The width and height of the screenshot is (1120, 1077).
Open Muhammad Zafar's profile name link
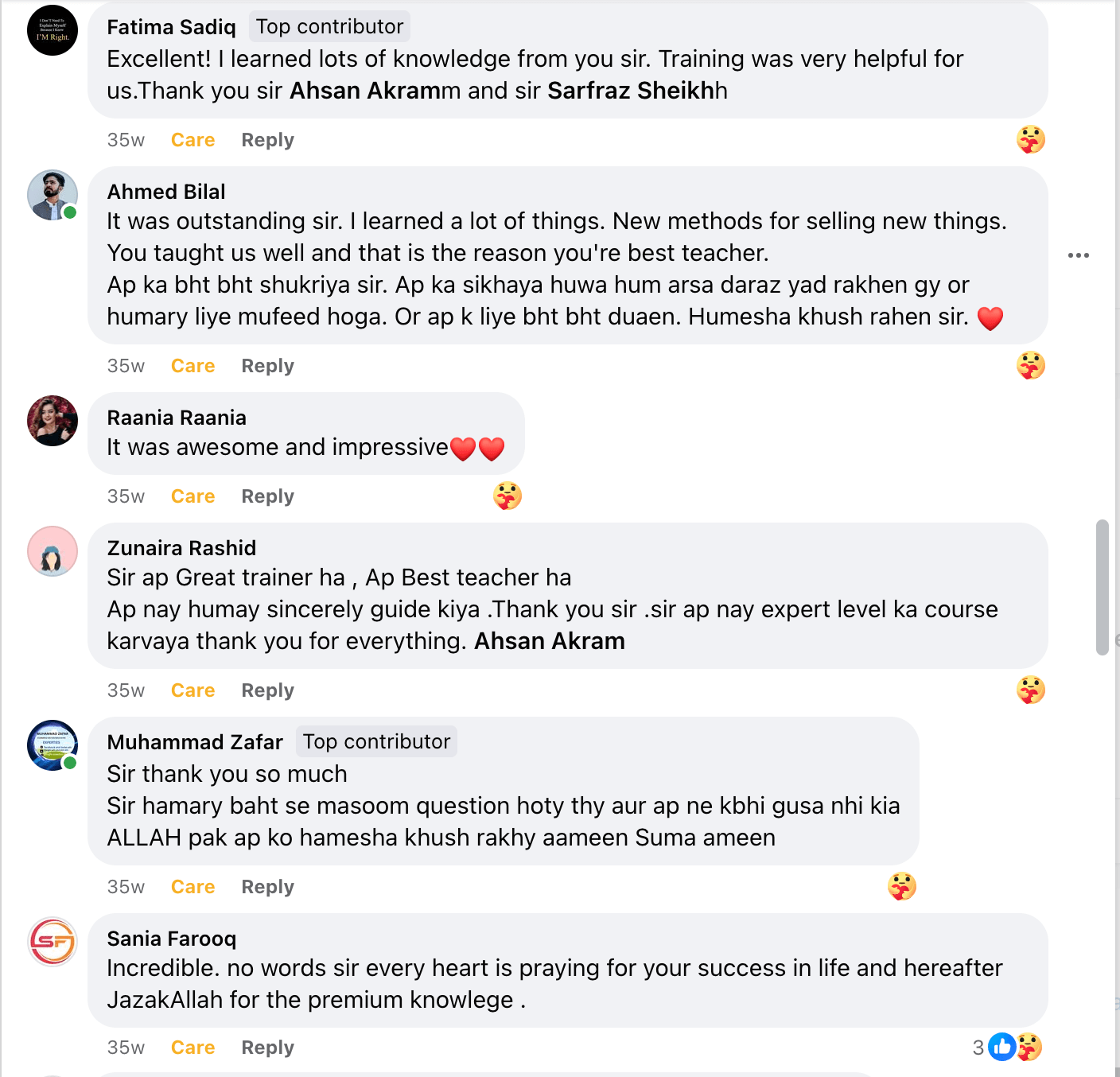point(195,742)
